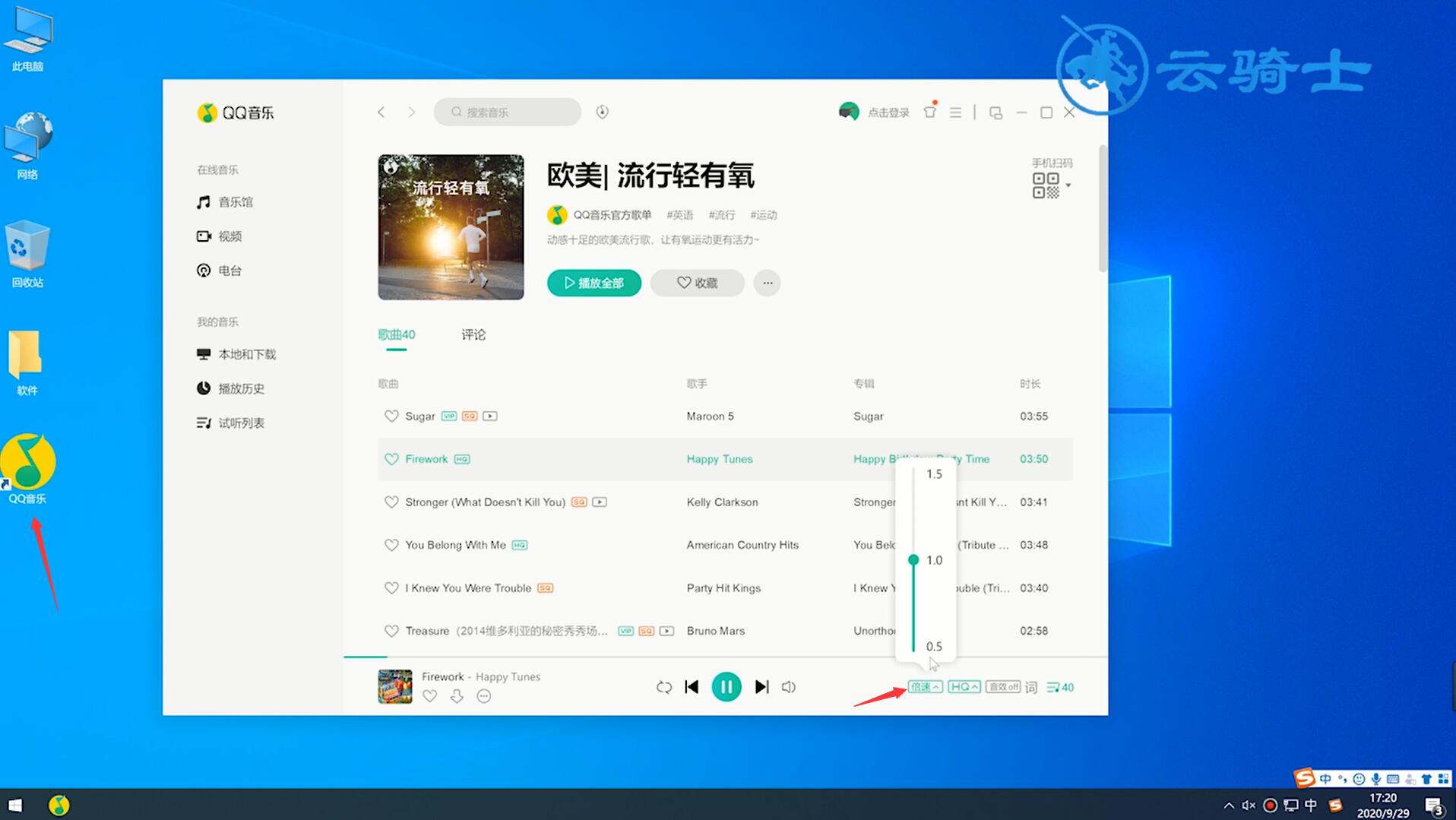Click the #流行 tag
Image resolution: width=1456 pixels, height=820 pixels.
[722, 215]
